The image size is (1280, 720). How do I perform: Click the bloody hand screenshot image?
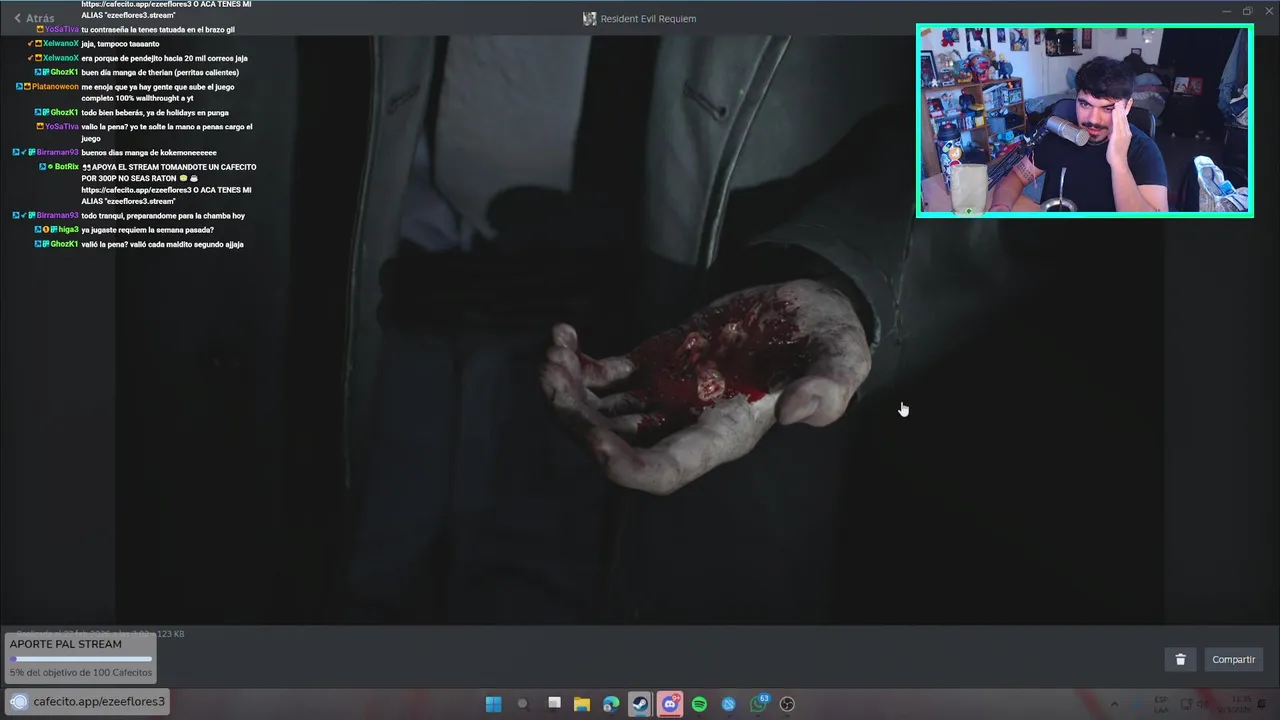coord(640,330)
